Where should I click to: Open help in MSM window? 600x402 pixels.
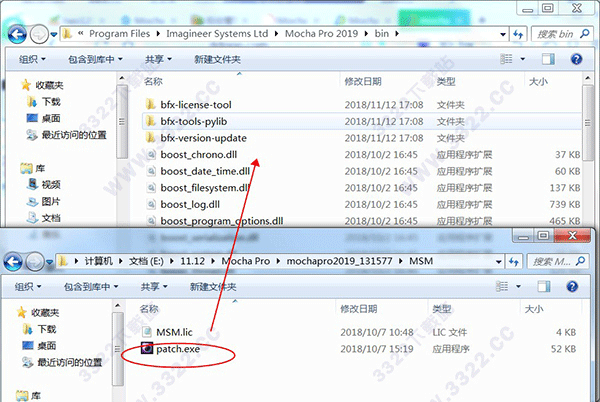(x=572, y=286)
